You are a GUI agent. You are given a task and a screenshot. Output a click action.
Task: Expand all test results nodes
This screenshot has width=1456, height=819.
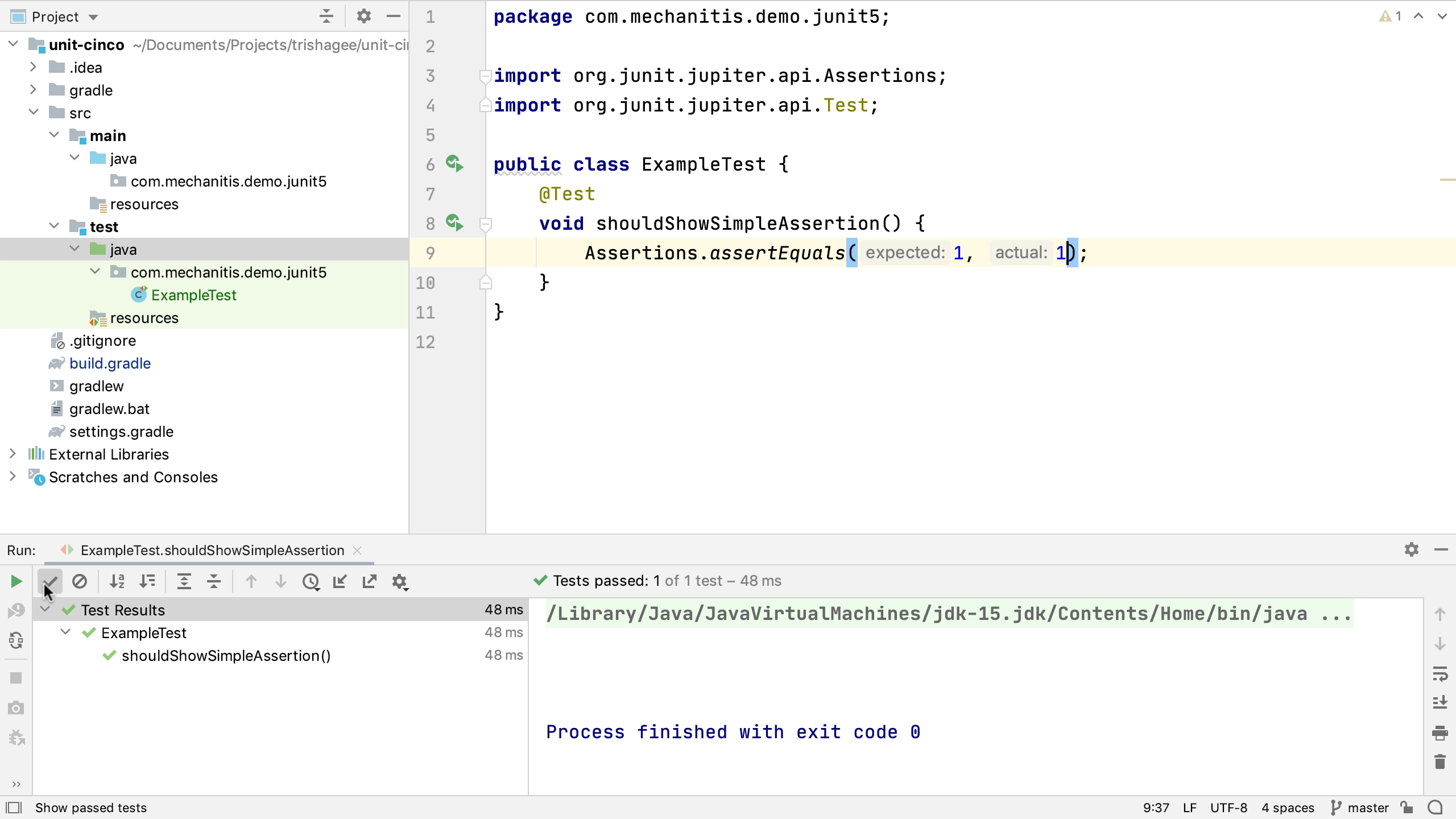click(x=184, y=581)
